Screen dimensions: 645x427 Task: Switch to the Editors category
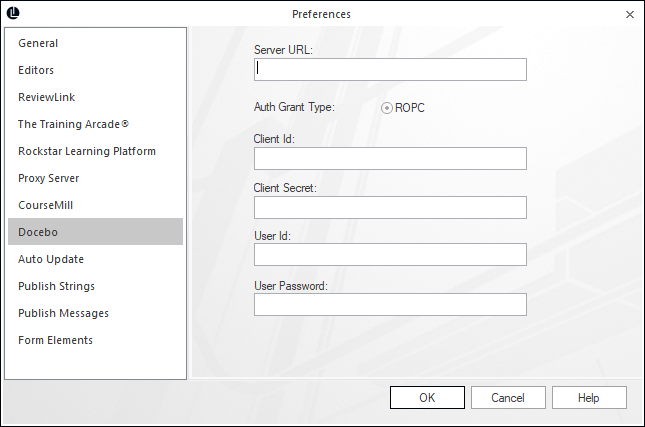pos(36,71)
